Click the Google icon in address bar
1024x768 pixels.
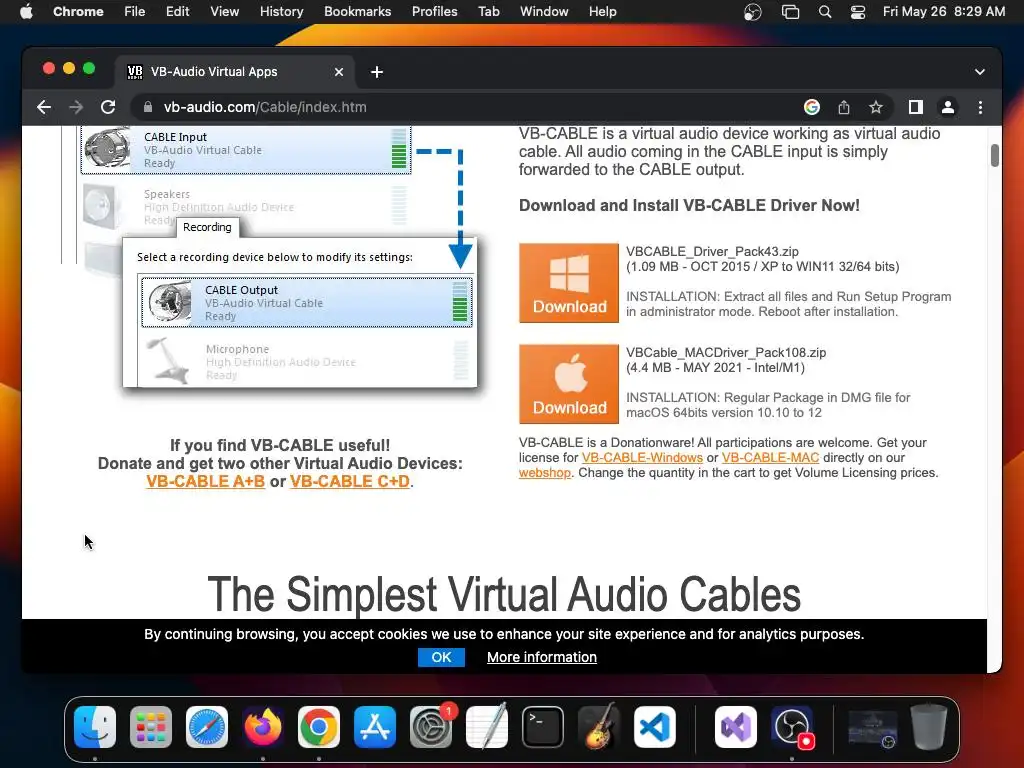coord(812,107)
